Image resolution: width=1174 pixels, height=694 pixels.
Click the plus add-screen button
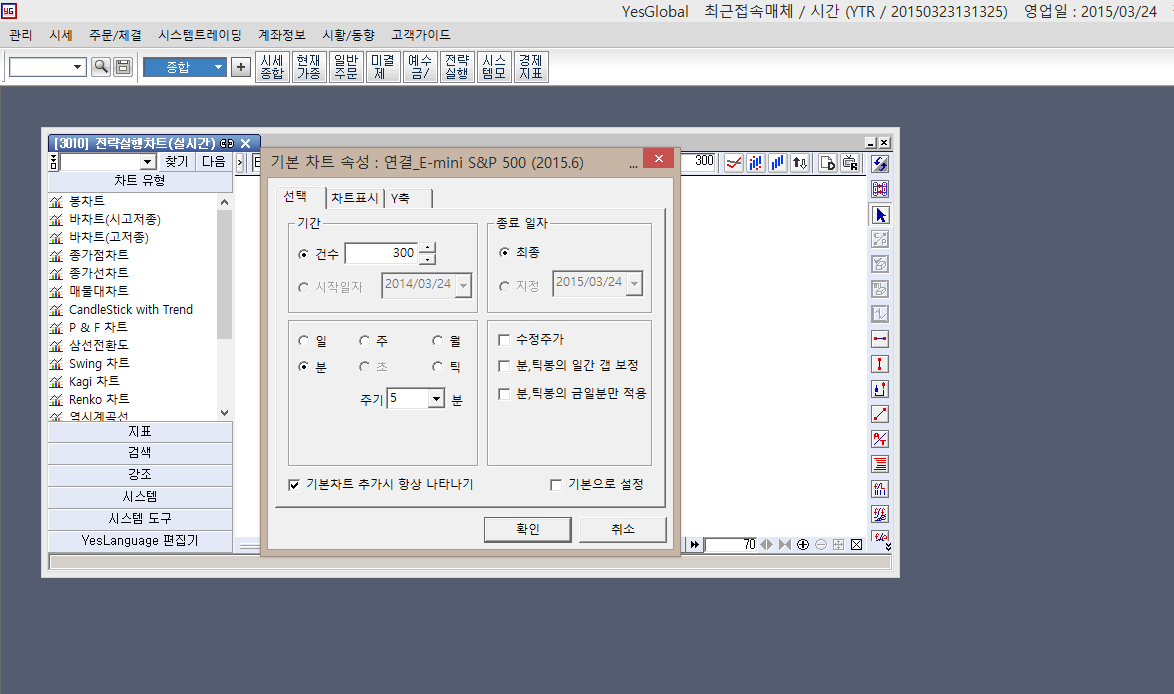pyautogui.click(x=240, y=67)
